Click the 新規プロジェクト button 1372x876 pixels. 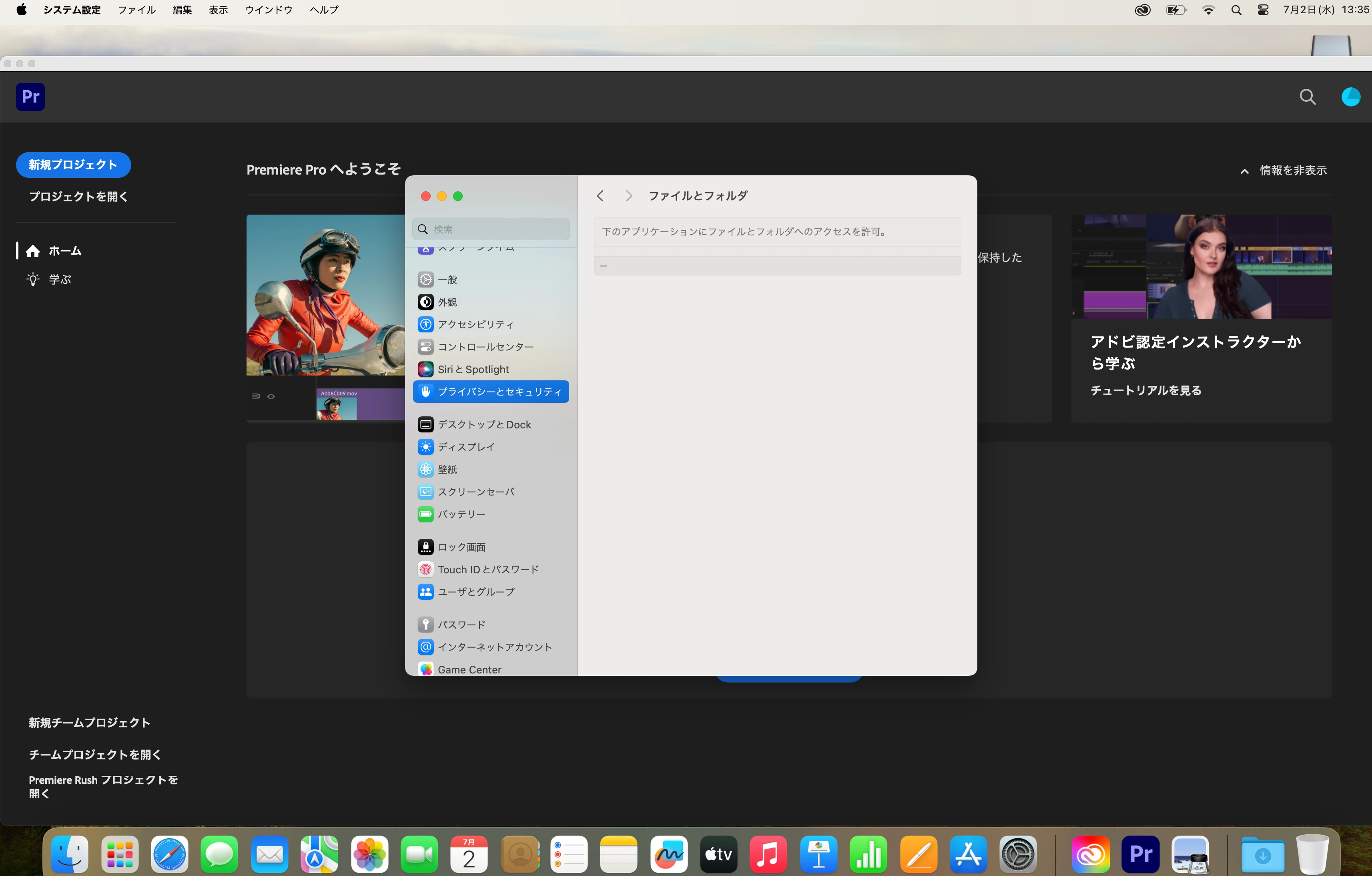[x=73, y=165]
